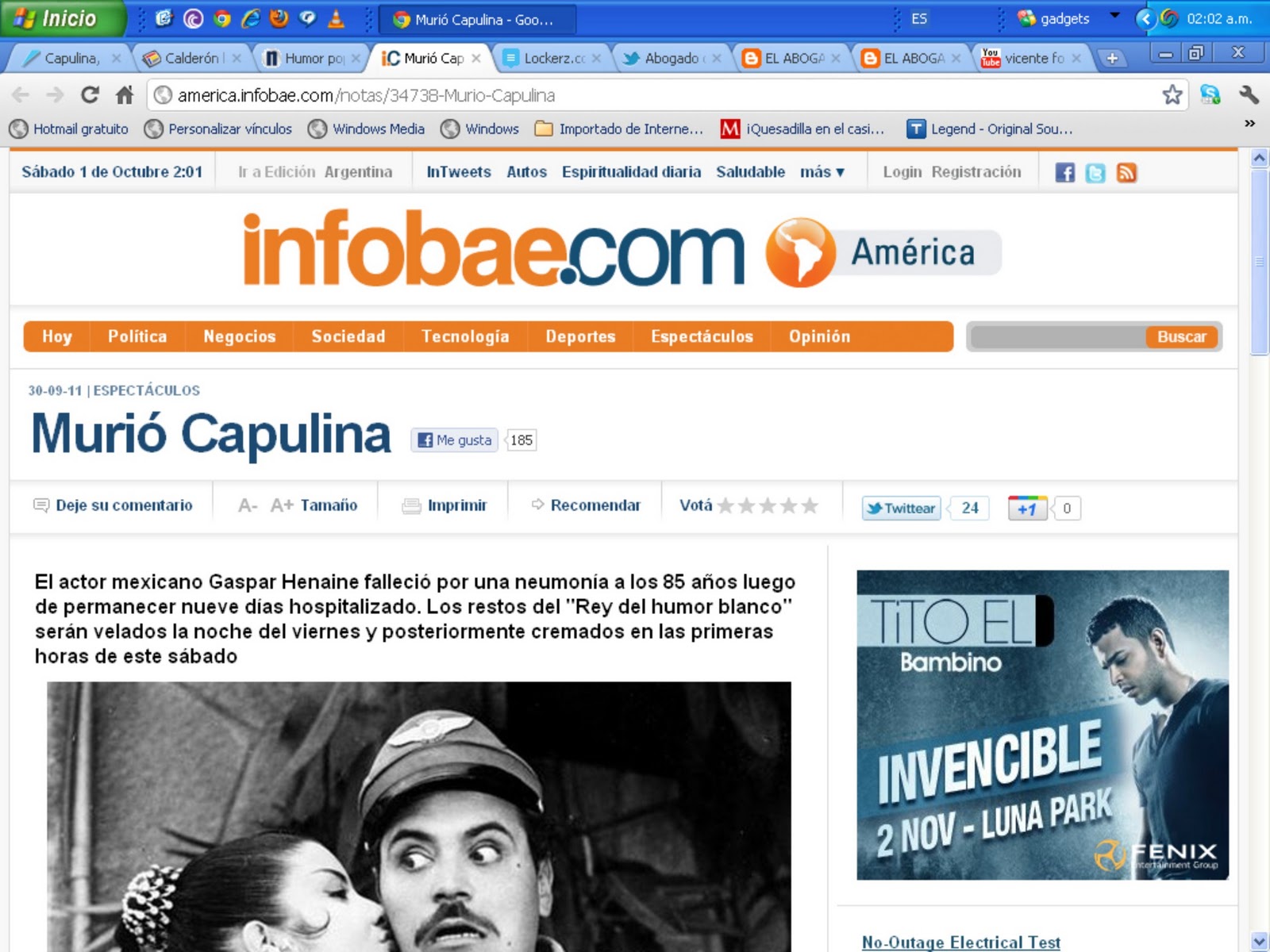Open the Importado de Interne bookmark folder
1270x952 pixels.
click(x=619, y=129)
